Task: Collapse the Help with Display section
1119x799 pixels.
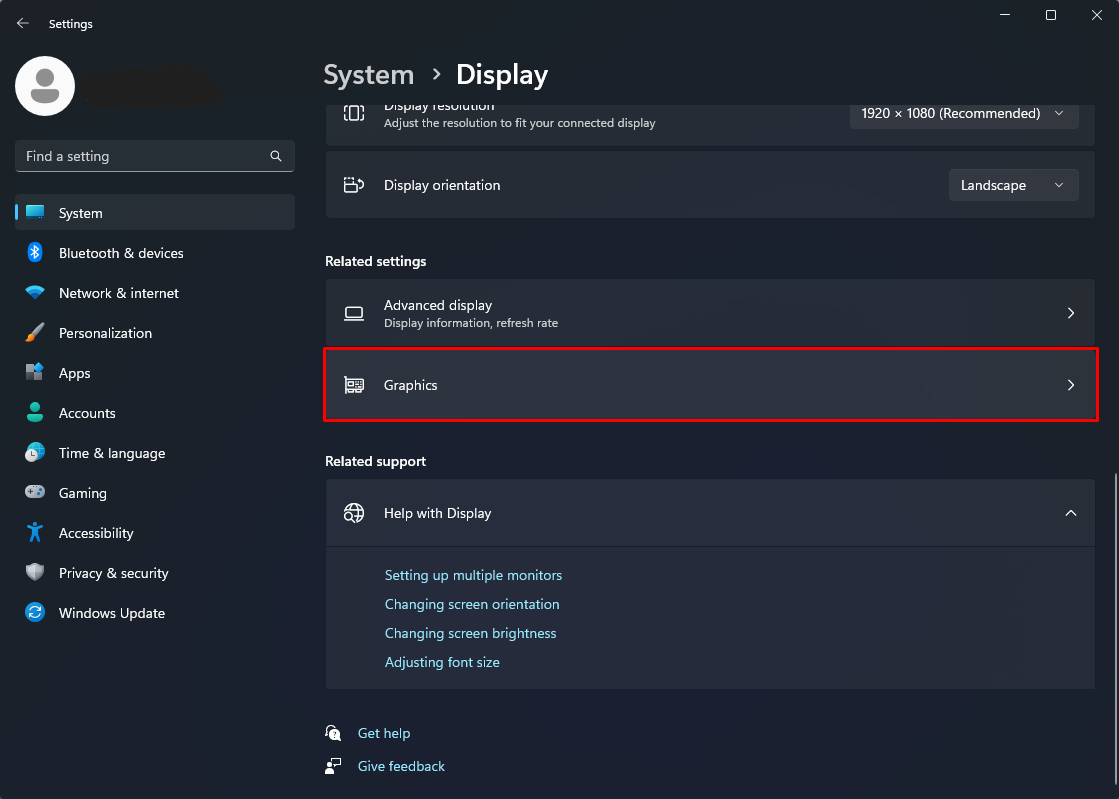Action: coord(1070,513)
